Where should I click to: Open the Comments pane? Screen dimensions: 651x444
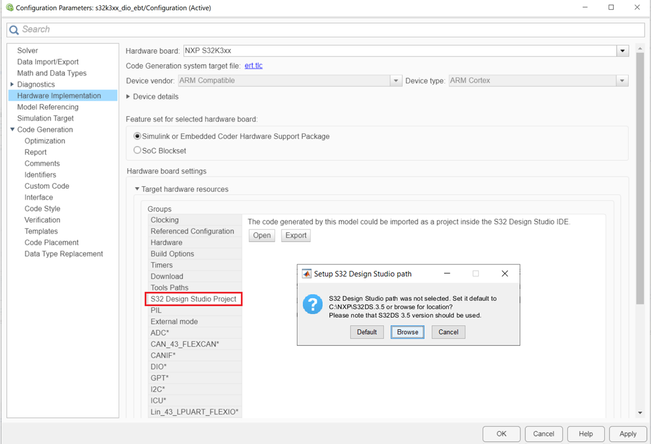tap(42, 163)
